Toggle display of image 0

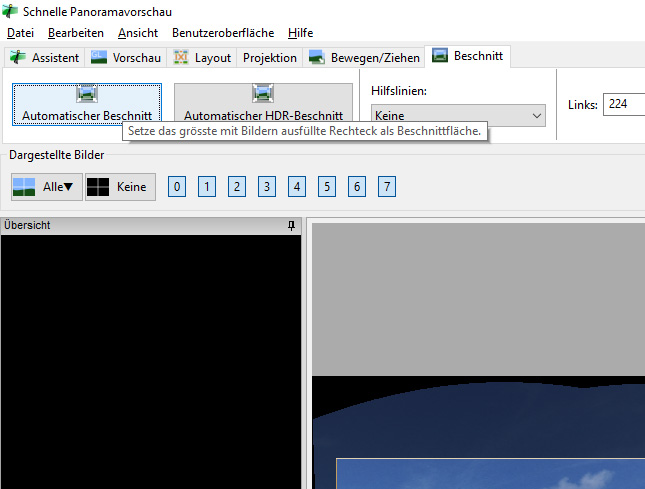click(x=177, y=187)
